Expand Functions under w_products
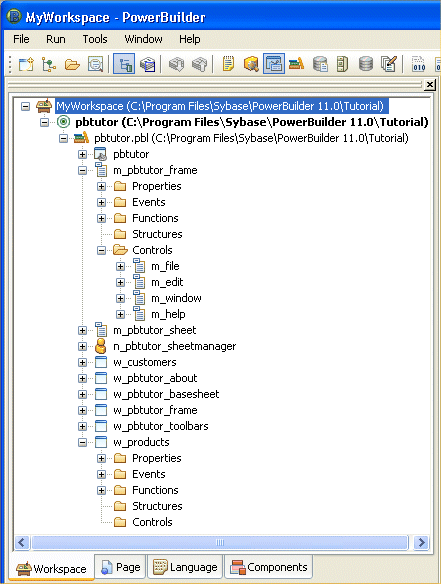Screen dimensions: 441x584 tap(101, 491)
